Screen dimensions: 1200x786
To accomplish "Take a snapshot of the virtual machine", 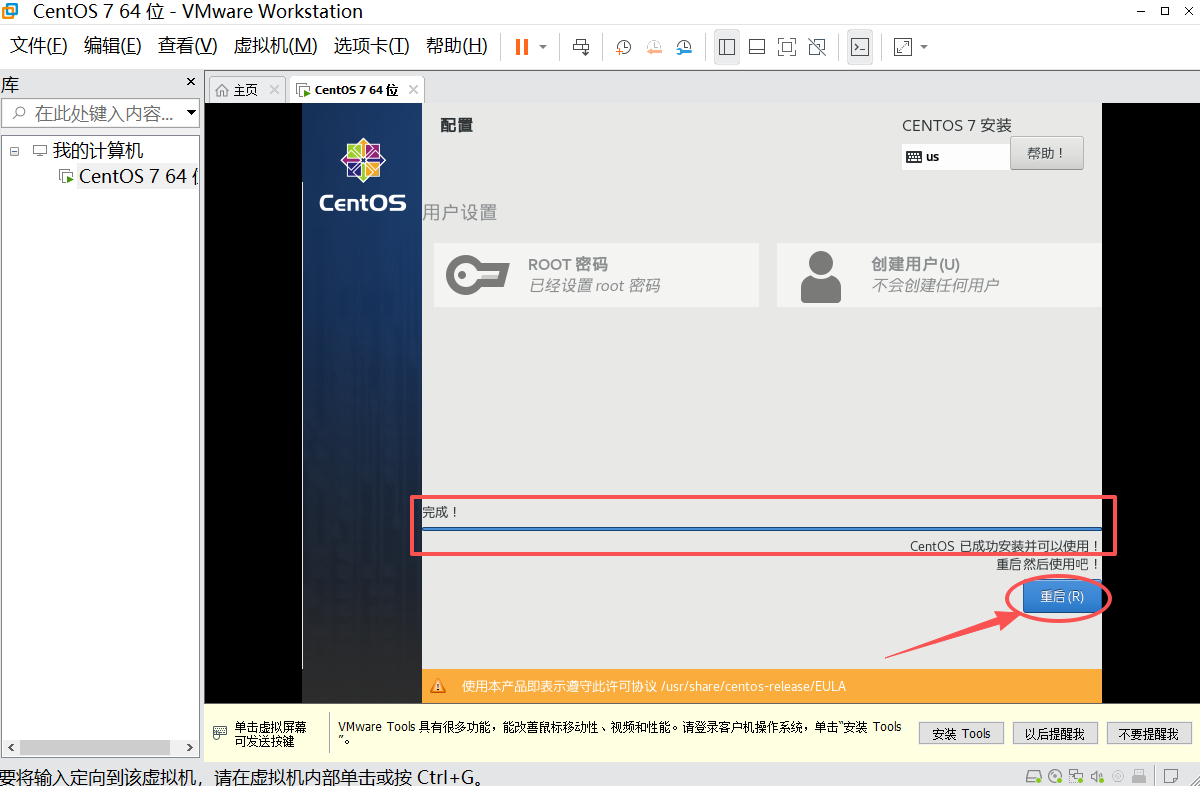I will click(624, 47).
